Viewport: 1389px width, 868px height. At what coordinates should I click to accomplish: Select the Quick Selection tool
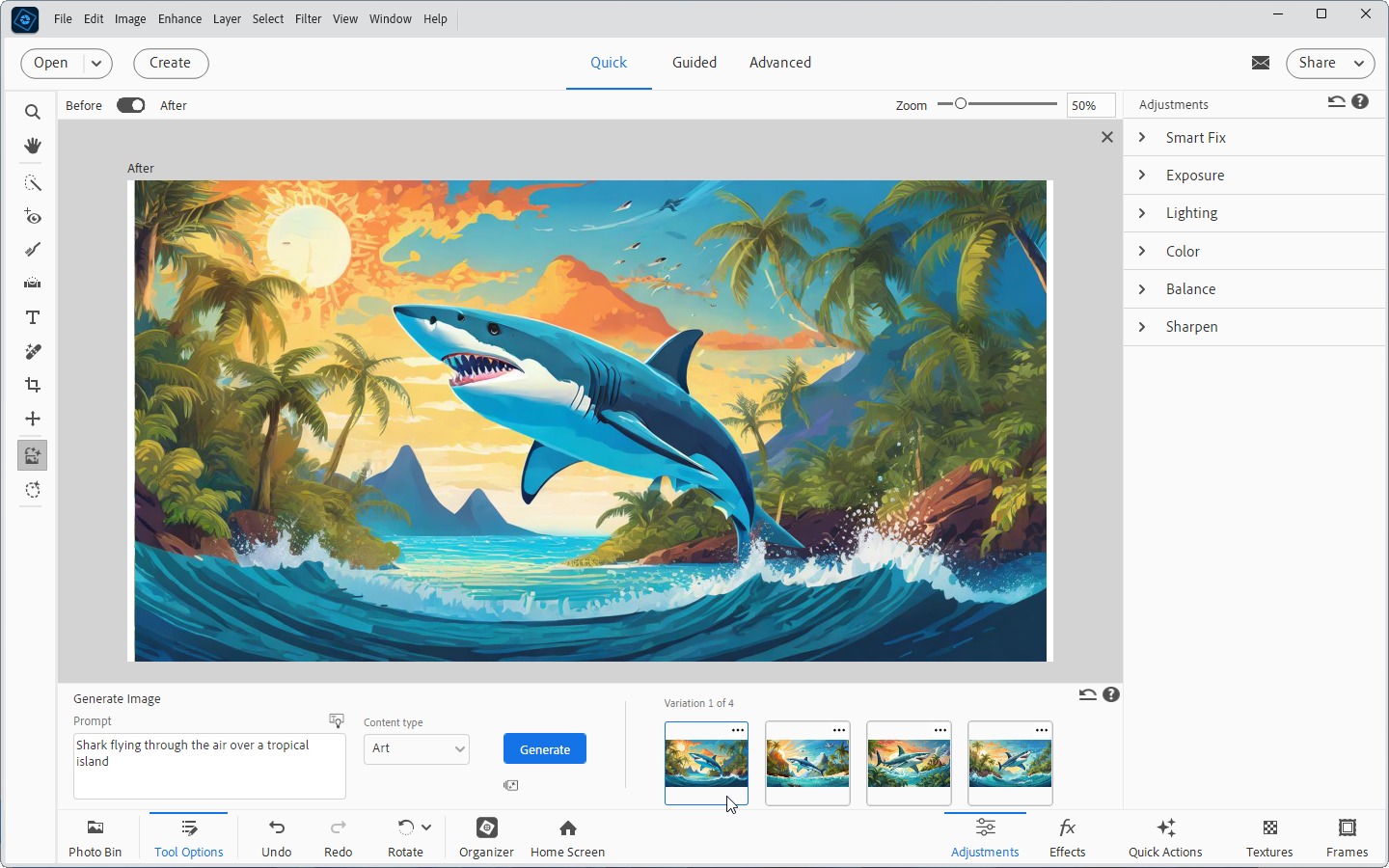pos(33,183)
